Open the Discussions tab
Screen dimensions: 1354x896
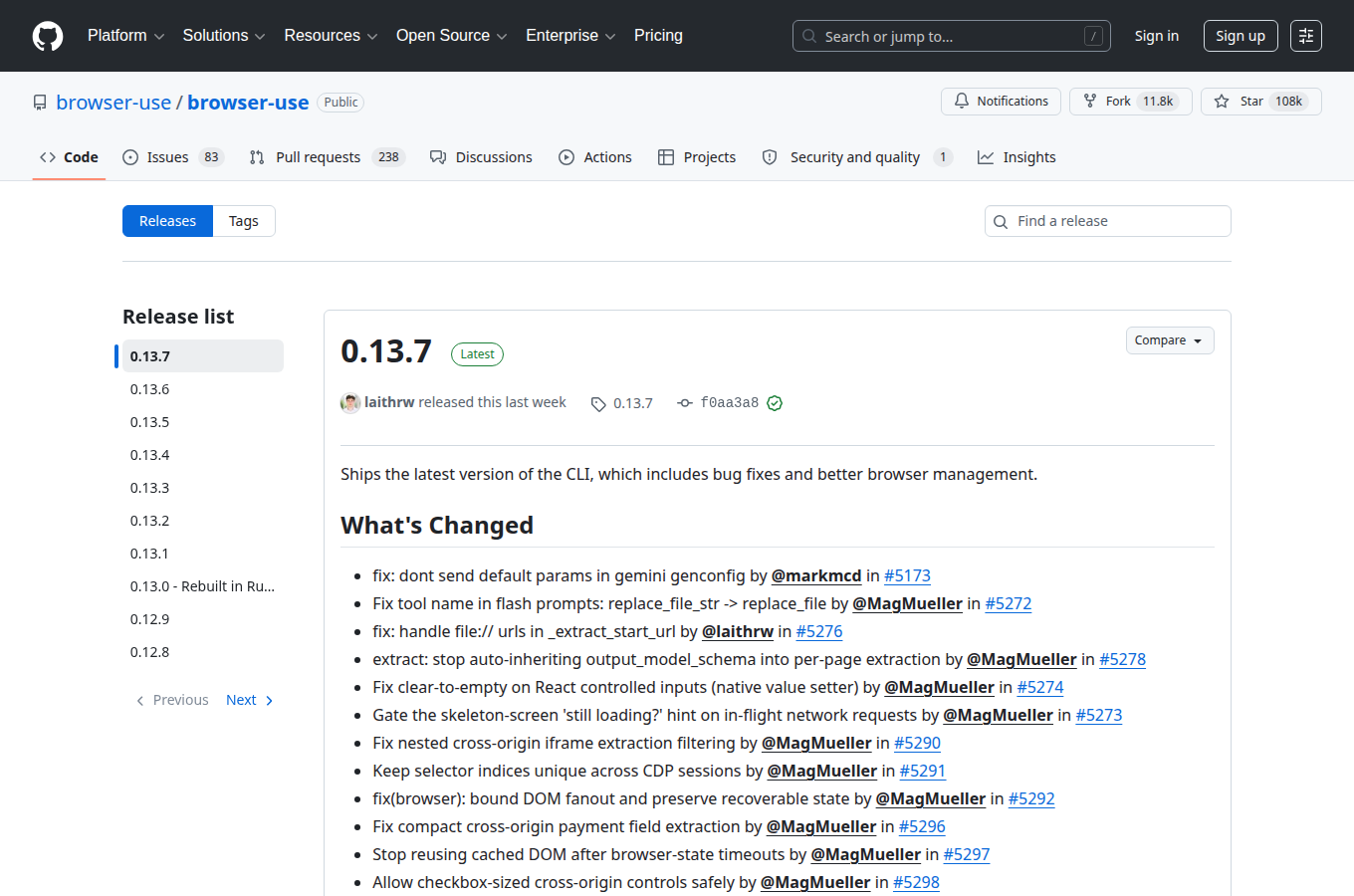[481, 157]
